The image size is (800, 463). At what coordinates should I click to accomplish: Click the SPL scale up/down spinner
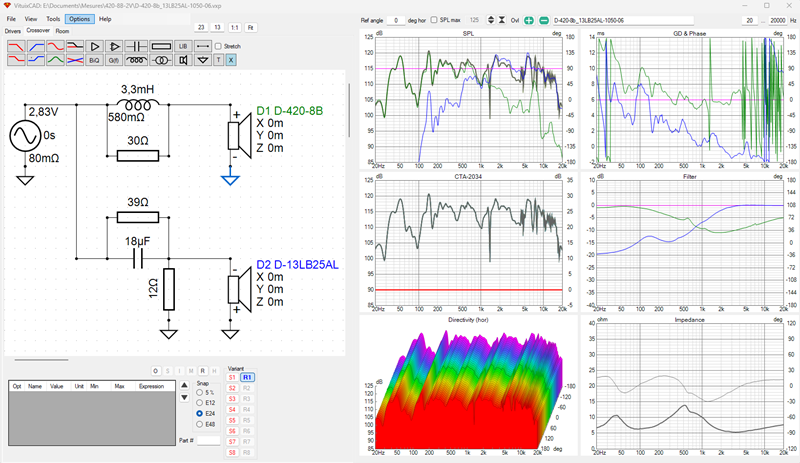coord(491,20)
